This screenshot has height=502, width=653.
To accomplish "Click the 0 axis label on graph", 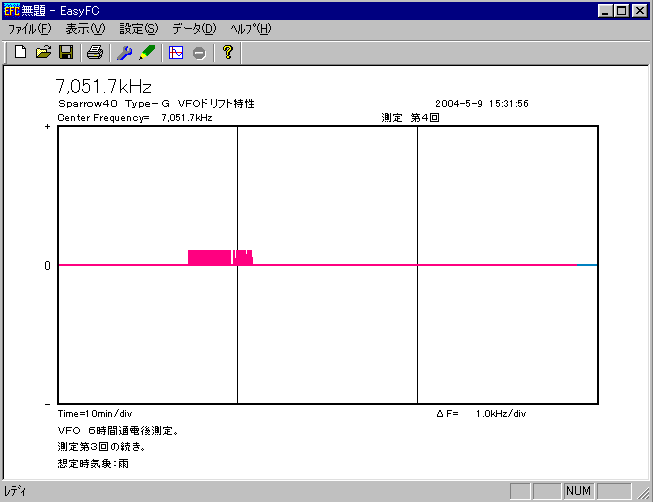I will [47, 265].
